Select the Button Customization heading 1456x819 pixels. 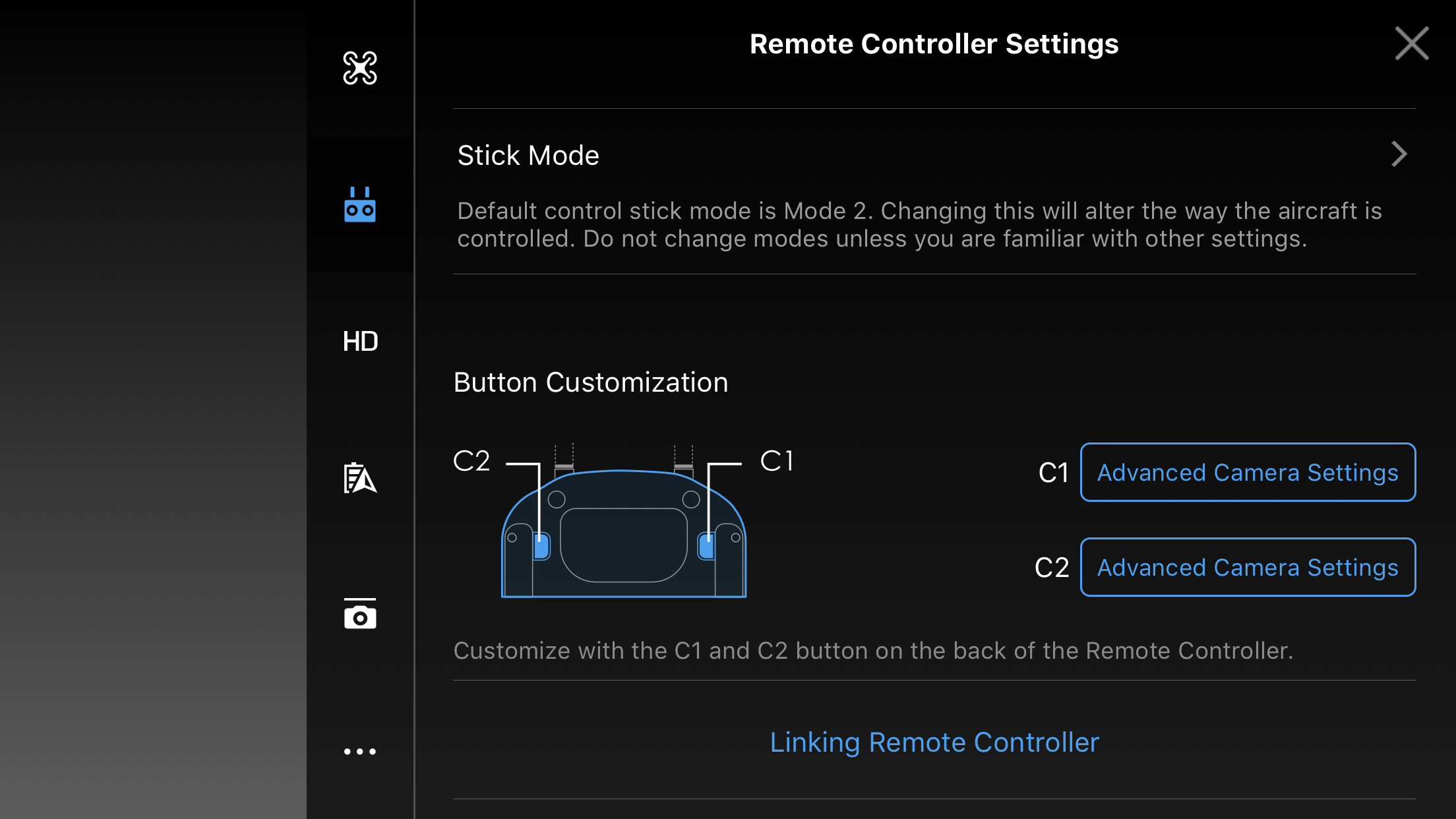[591, 382]
